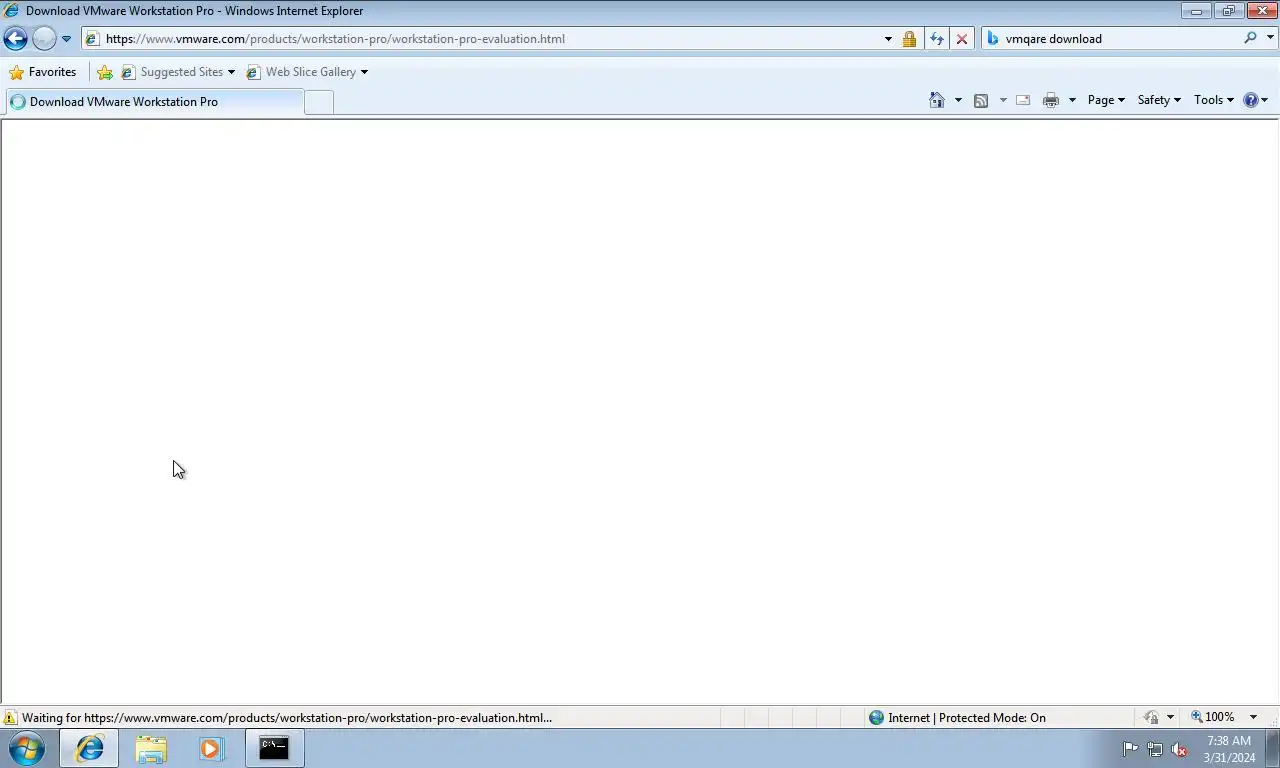Image resolution: width=1280 pixels, height=768 pixels.
Task: Click the security lock icon
Action: tap(909, 39)
